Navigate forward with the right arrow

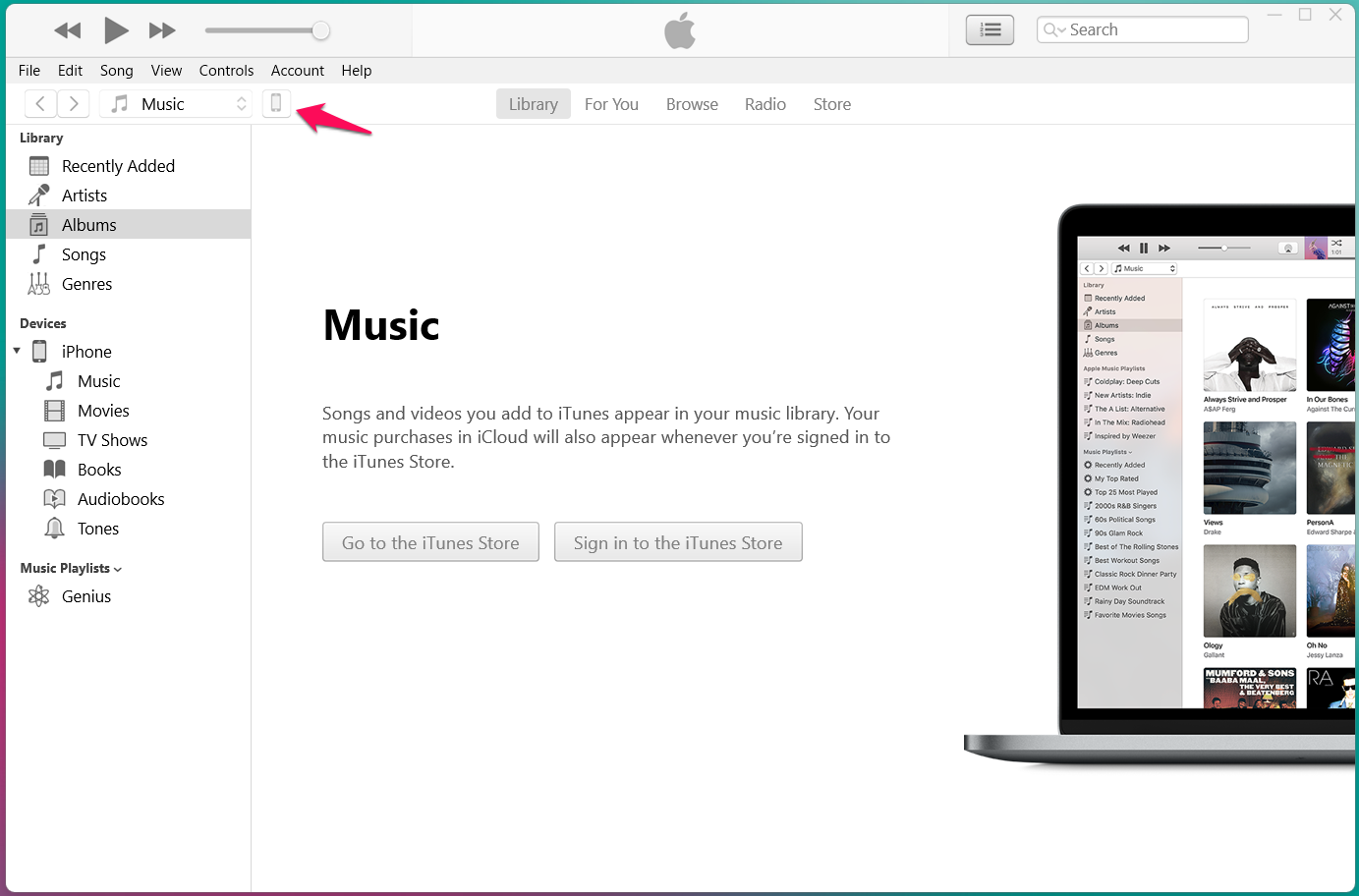coord(74,103)
